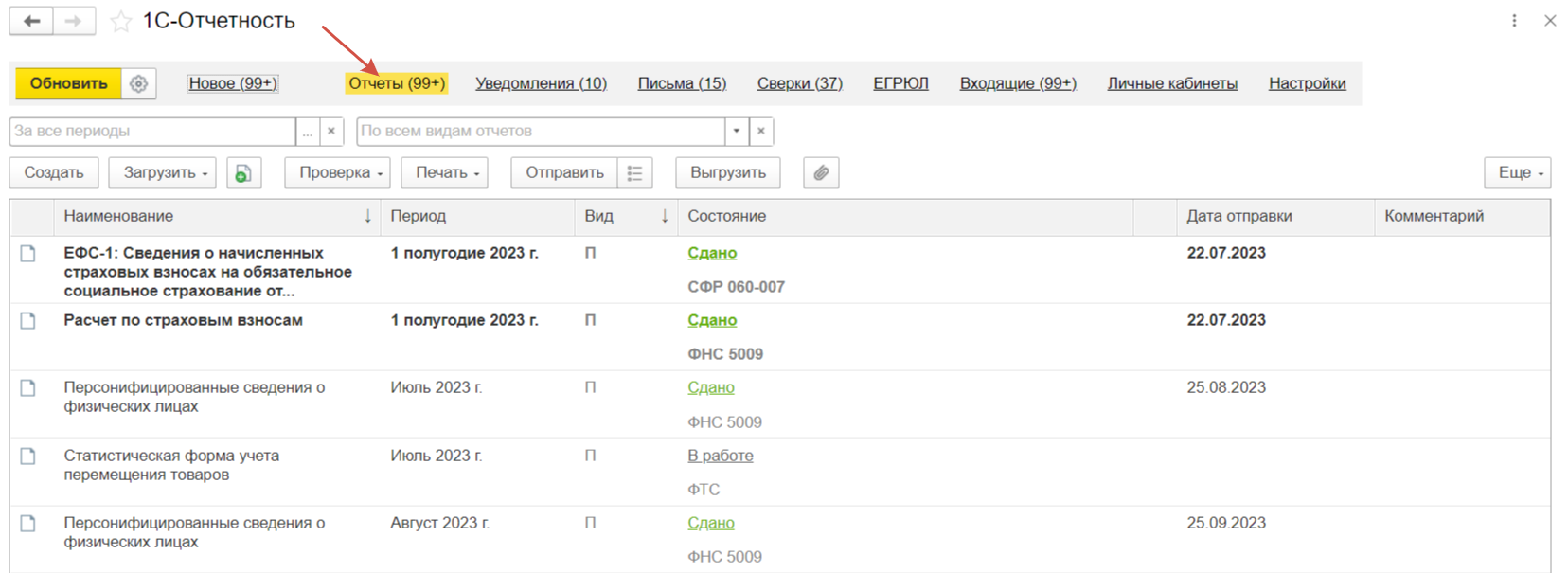
Task: Open the Проверка dropdown menu
Action: point(339,172)
